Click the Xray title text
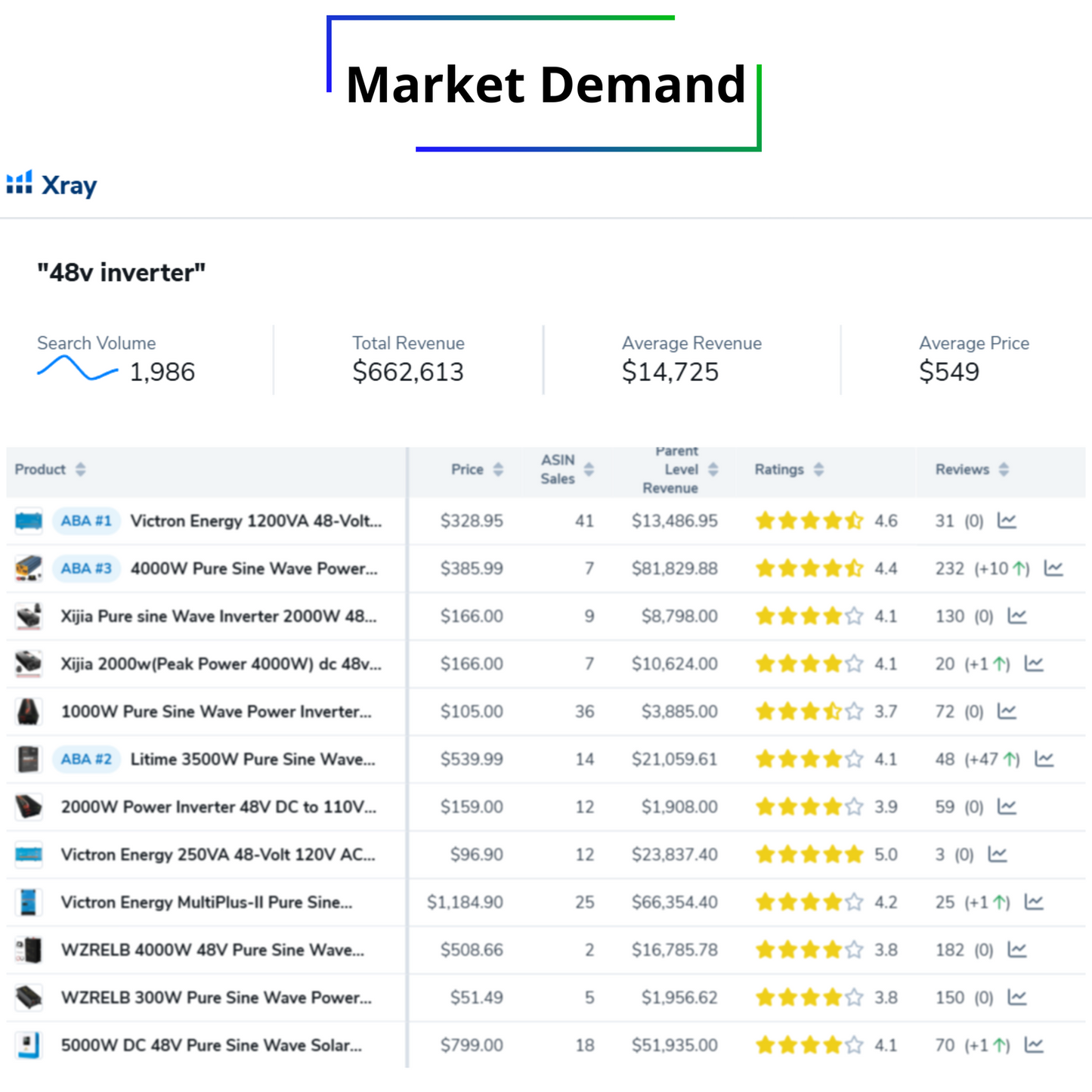The width and height of the screenshot is (1092, 1092). 70,185
